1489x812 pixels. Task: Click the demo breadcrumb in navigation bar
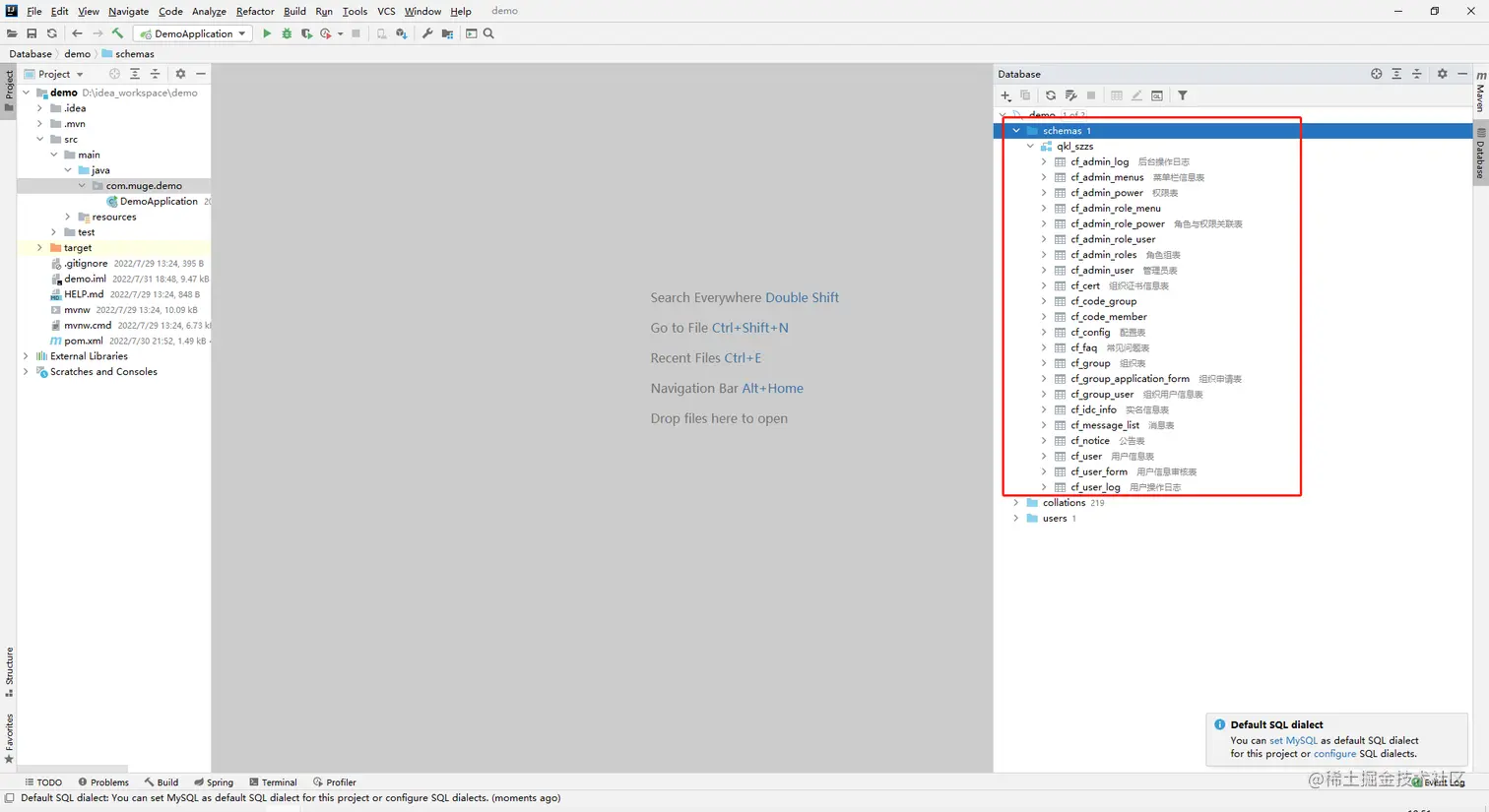[77, 54]
